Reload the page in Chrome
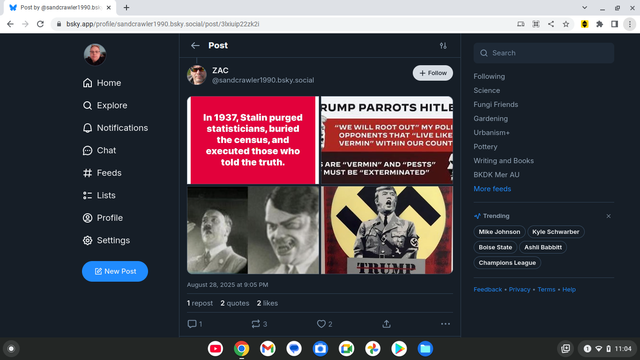Screen dimensions: 640x360 click(x=40, y=24)
